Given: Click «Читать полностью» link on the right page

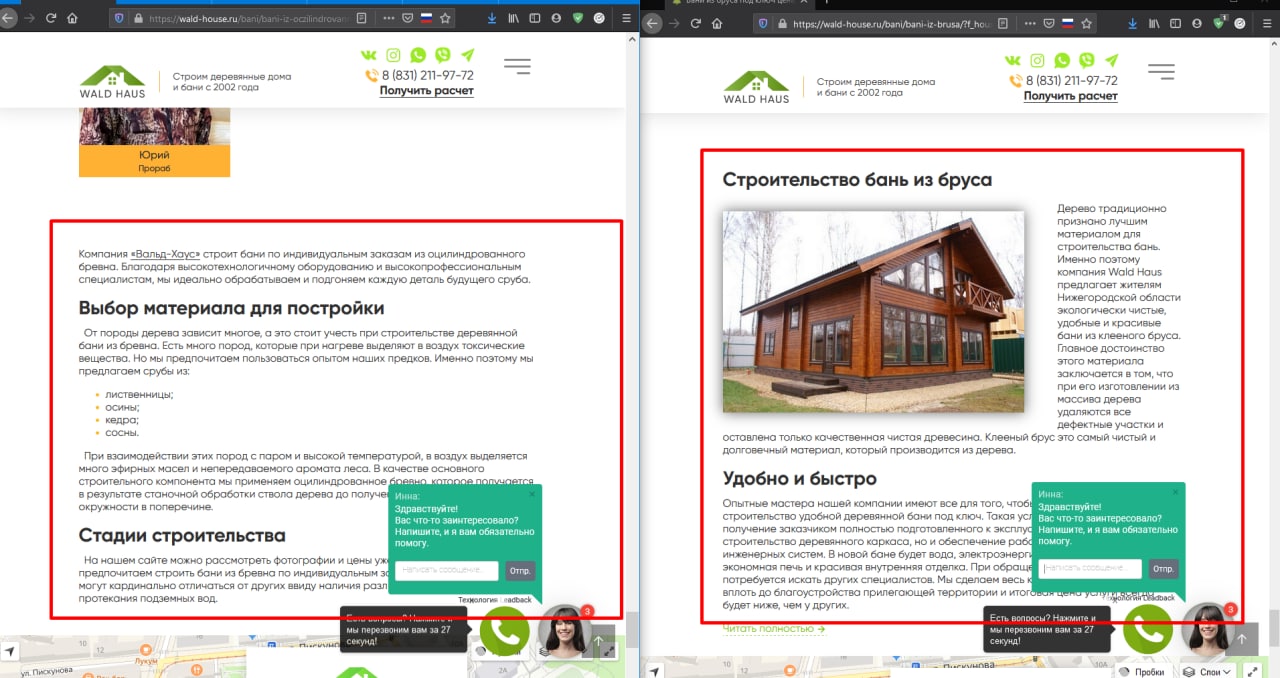Looking at the screenshot, I should [x=774, y=629].
